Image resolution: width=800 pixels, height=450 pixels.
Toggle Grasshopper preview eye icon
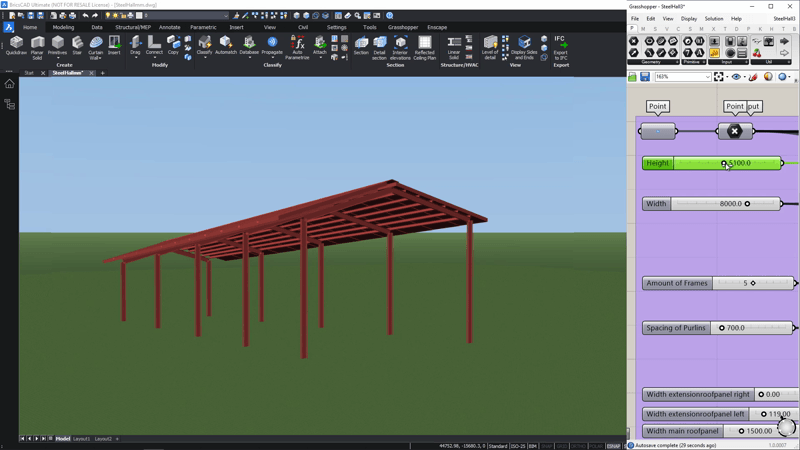736,77
